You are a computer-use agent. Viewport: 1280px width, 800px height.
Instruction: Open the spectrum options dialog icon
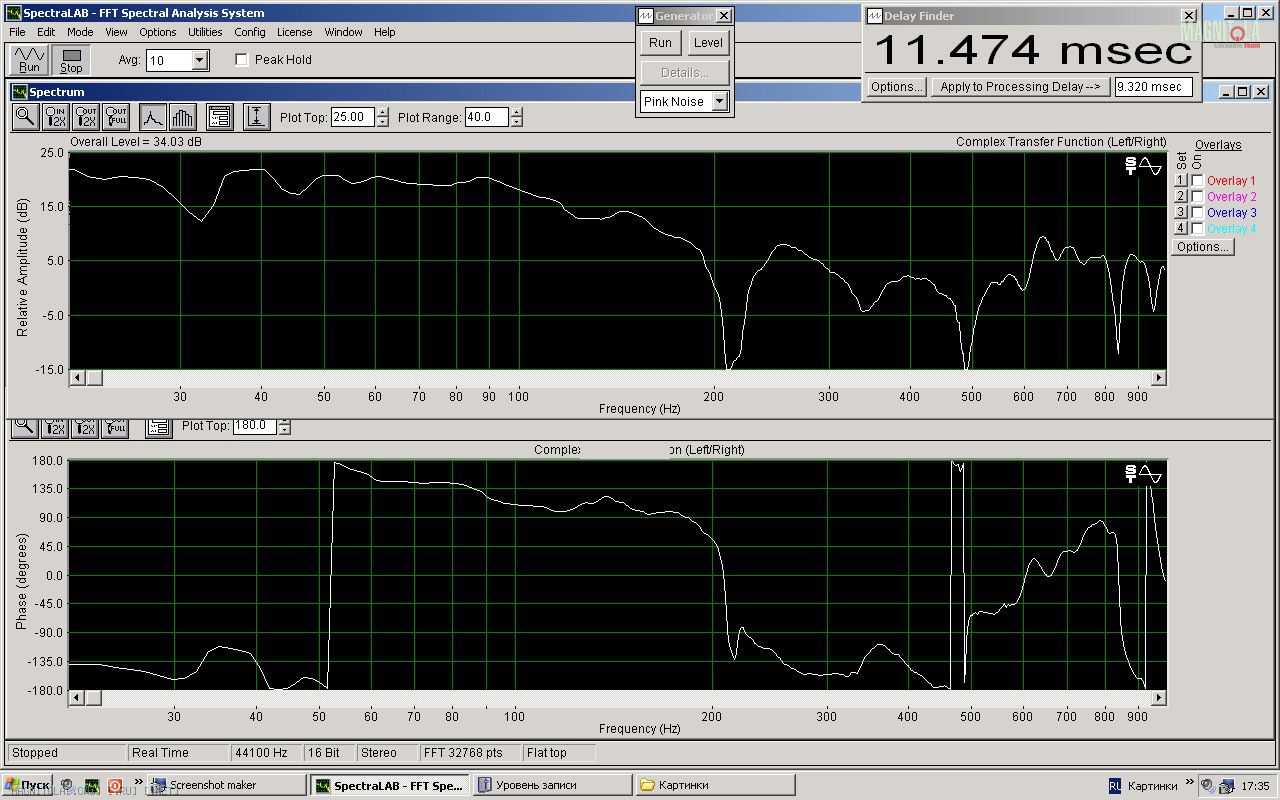point(220,117)
